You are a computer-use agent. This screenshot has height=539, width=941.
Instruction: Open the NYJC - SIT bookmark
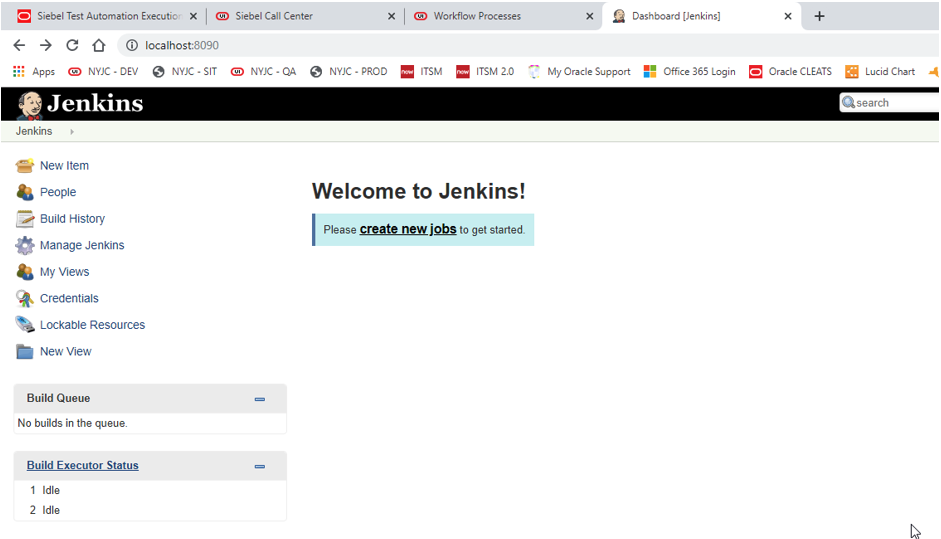(185, 71)
